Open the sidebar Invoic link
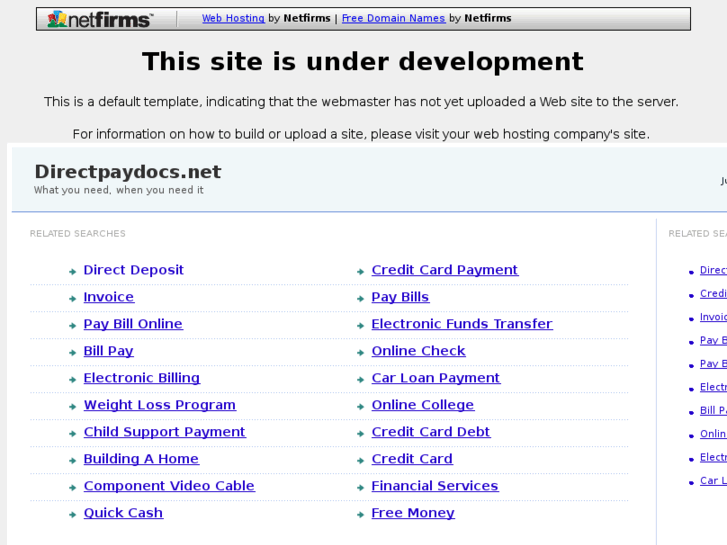727x545 pixels. click(713, 317)
